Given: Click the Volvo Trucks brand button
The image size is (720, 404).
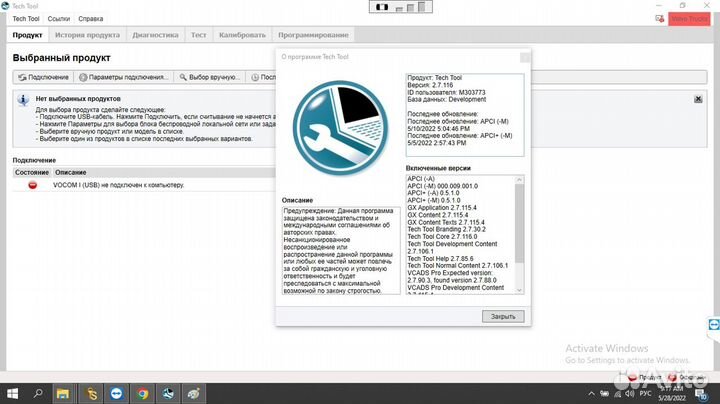Looking at the screenshot, I should (689, 19).
